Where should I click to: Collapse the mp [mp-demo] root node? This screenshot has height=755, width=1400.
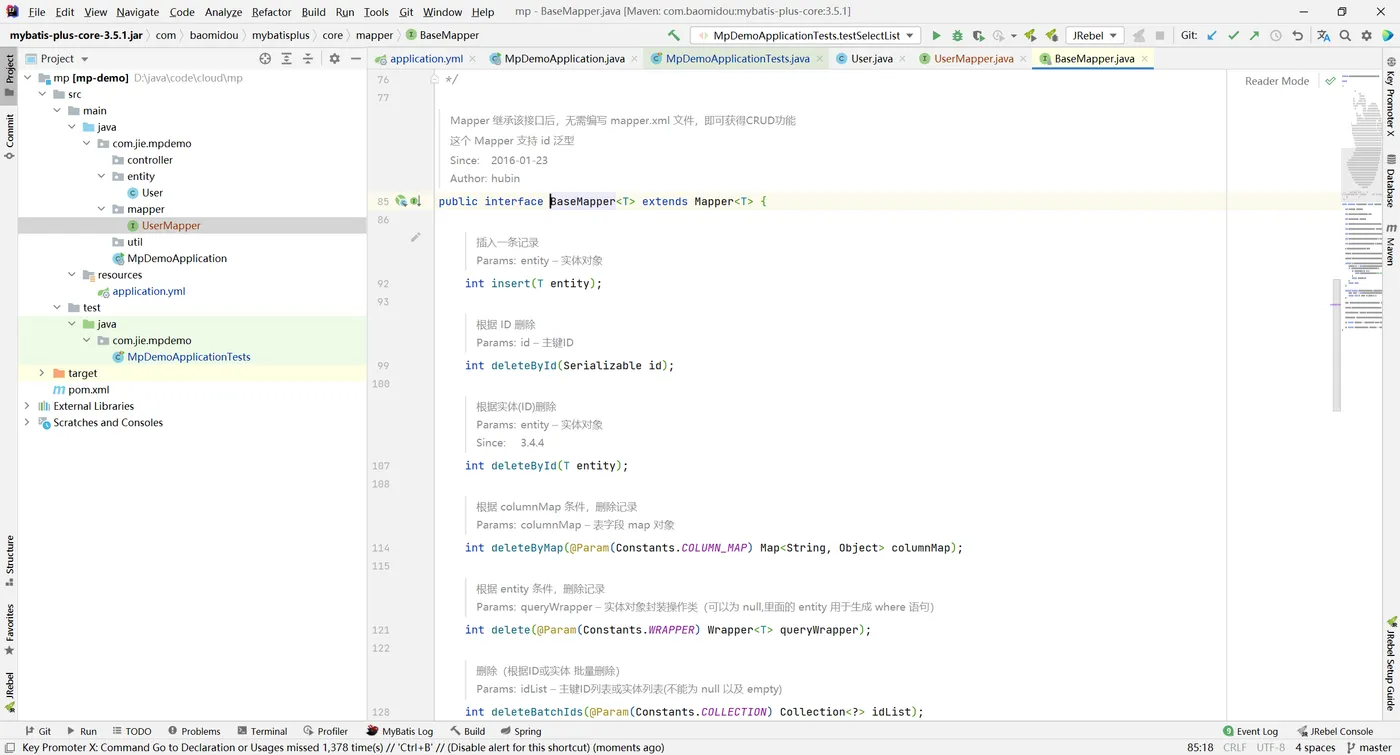pyautogui.click(x=27, y=78)
